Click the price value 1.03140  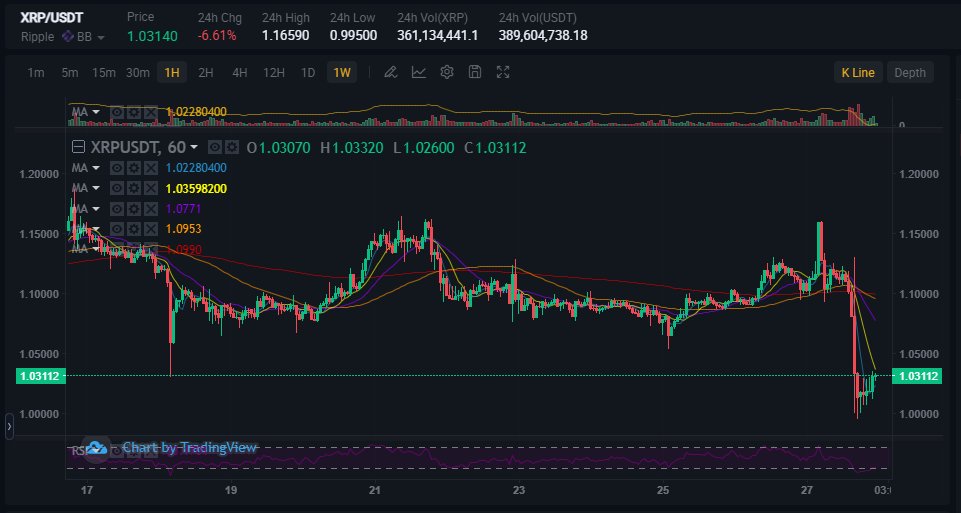pyautogui.click(x=153, y=36)
